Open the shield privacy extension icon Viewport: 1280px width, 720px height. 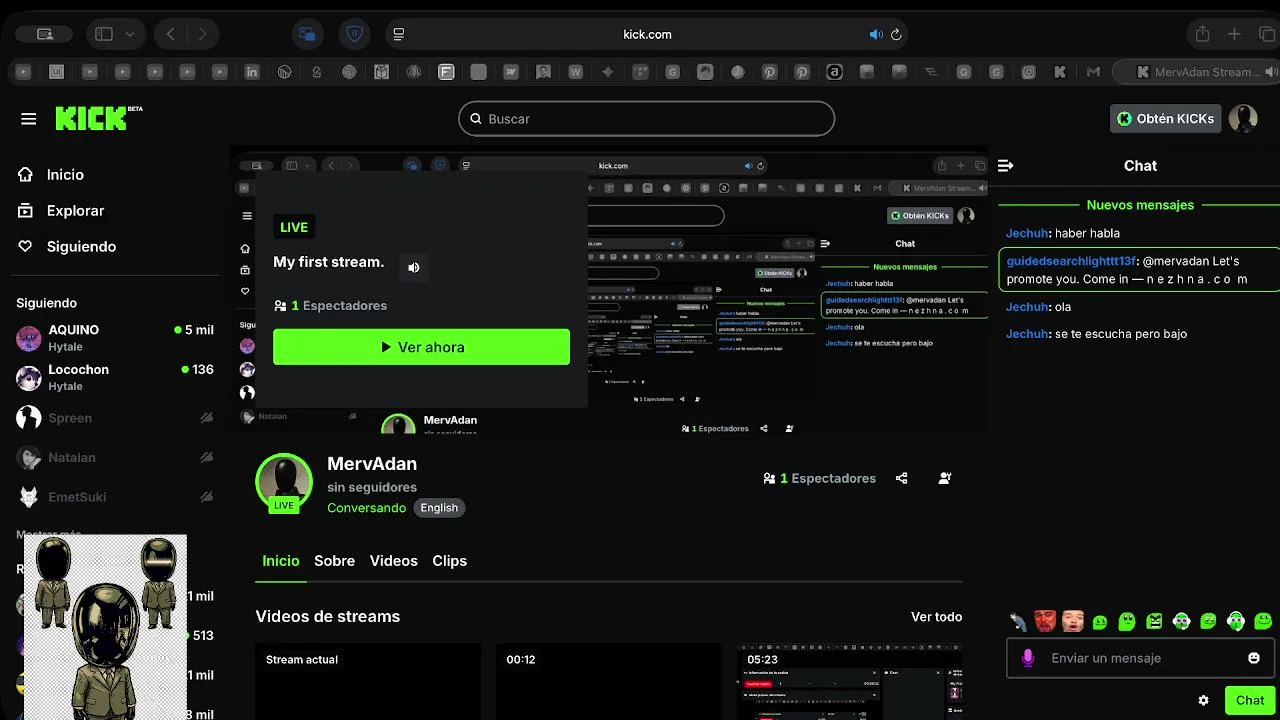[354, 34]
